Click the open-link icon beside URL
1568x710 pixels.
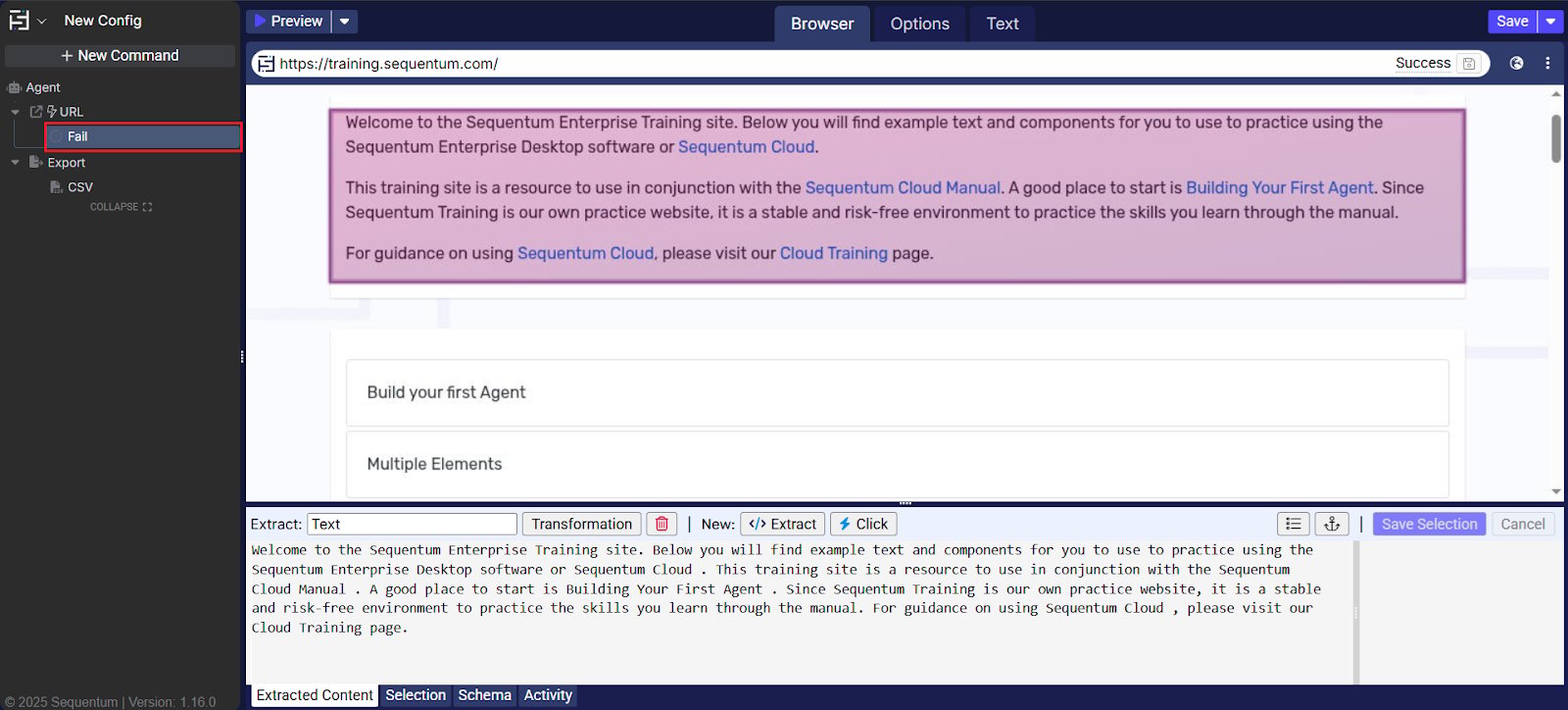(36, 112)
